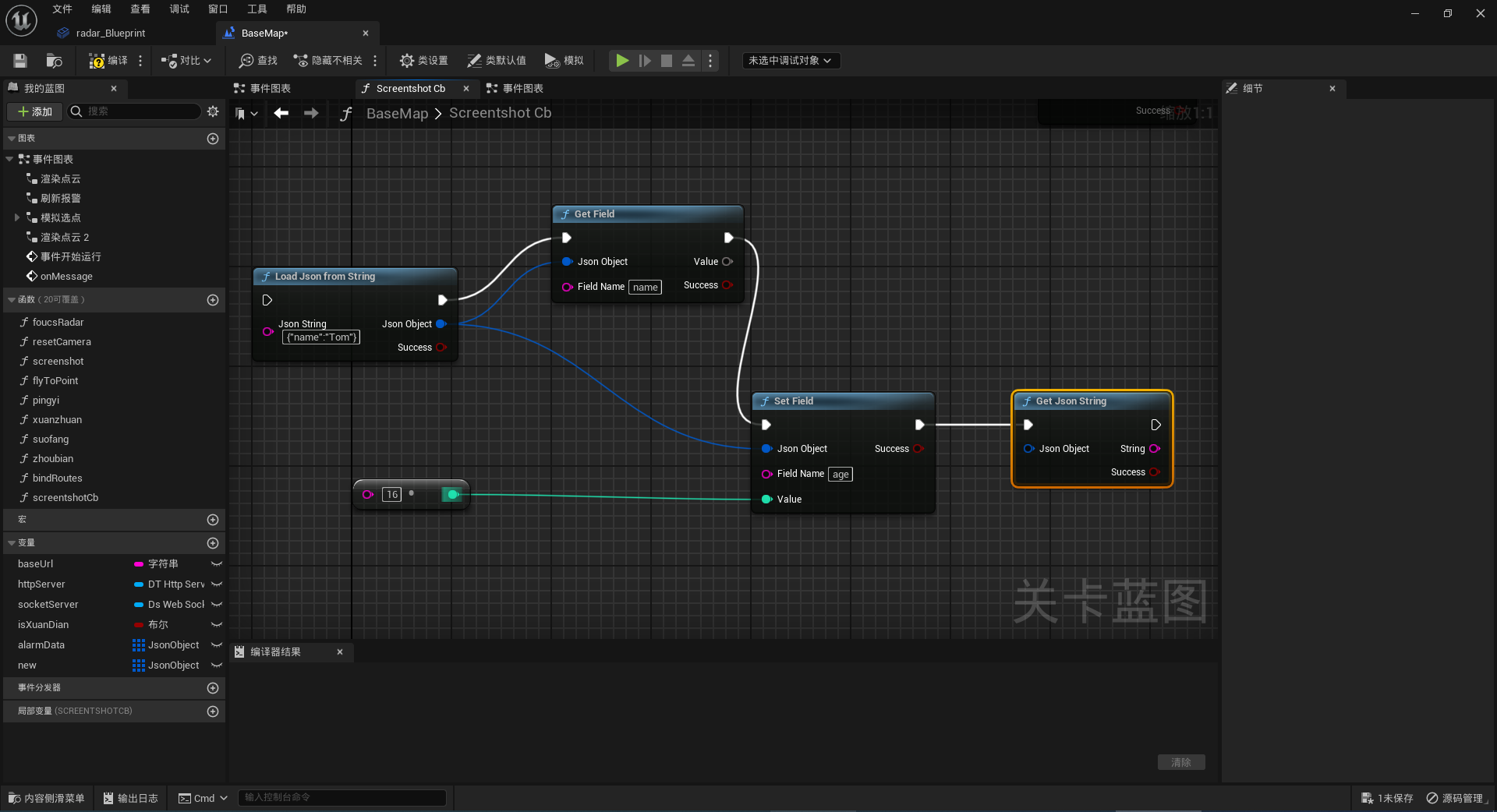Click the 添加 add button
Screen dimensions: 1497x812
pos(35,111)
